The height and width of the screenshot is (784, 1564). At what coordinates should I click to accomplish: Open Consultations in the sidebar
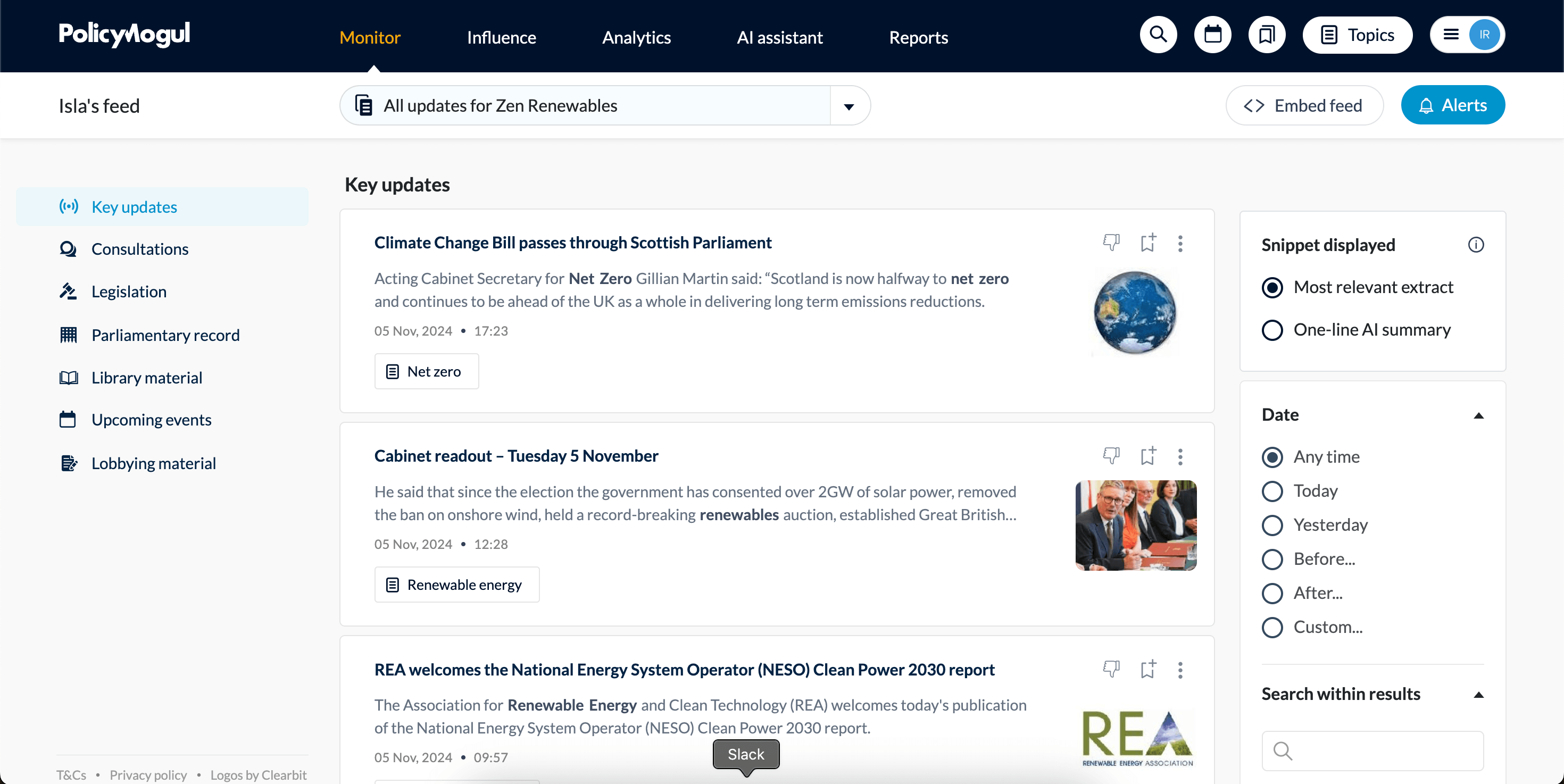(x=139, y=249)
